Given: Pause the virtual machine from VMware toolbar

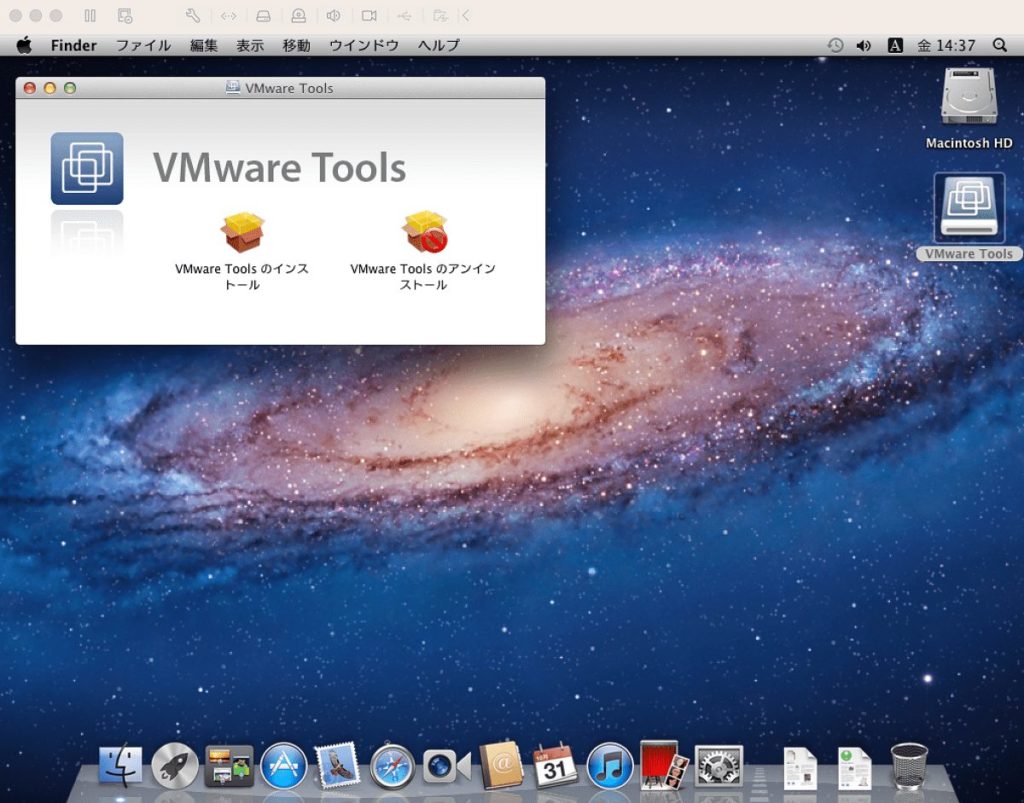Looking at the screenshot, I should (x=90, y=16).
